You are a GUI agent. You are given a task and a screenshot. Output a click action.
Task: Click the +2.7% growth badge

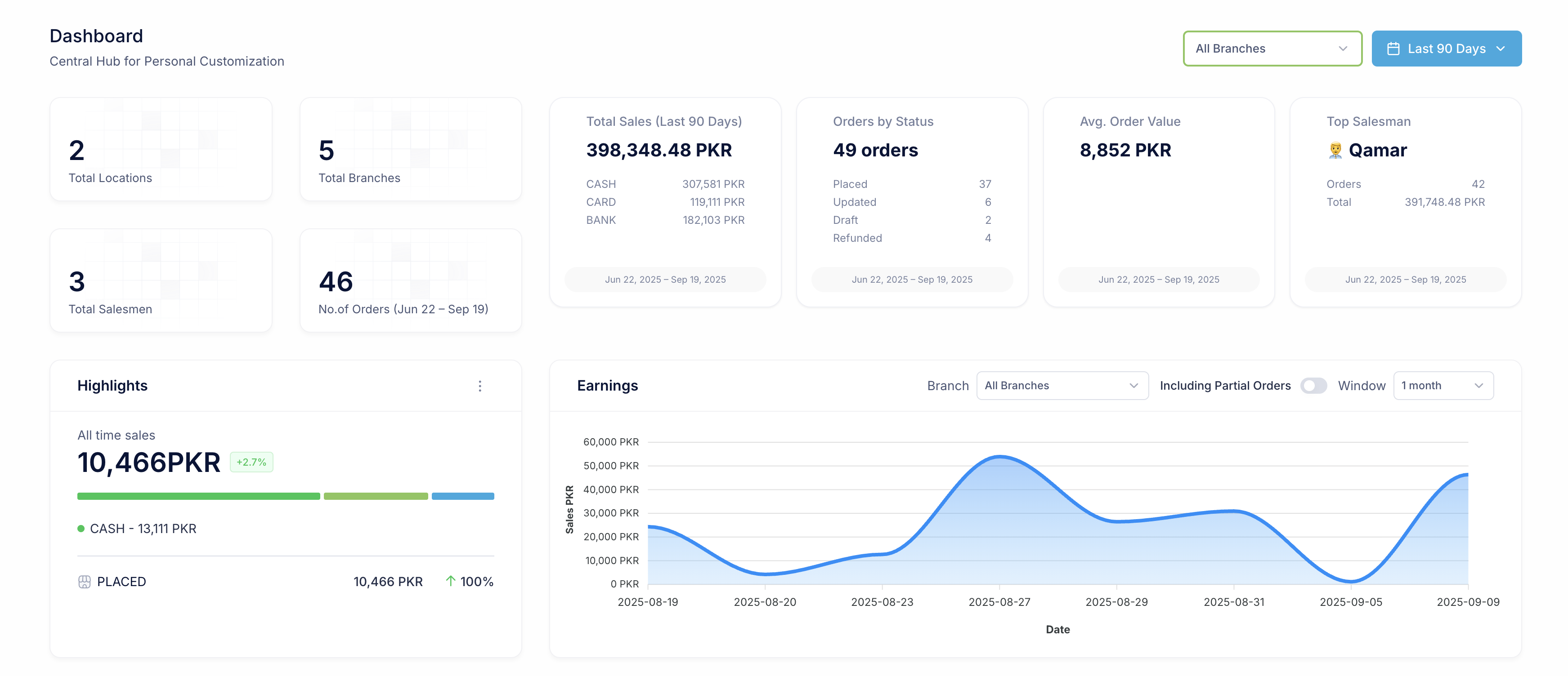tap(251, 462)
